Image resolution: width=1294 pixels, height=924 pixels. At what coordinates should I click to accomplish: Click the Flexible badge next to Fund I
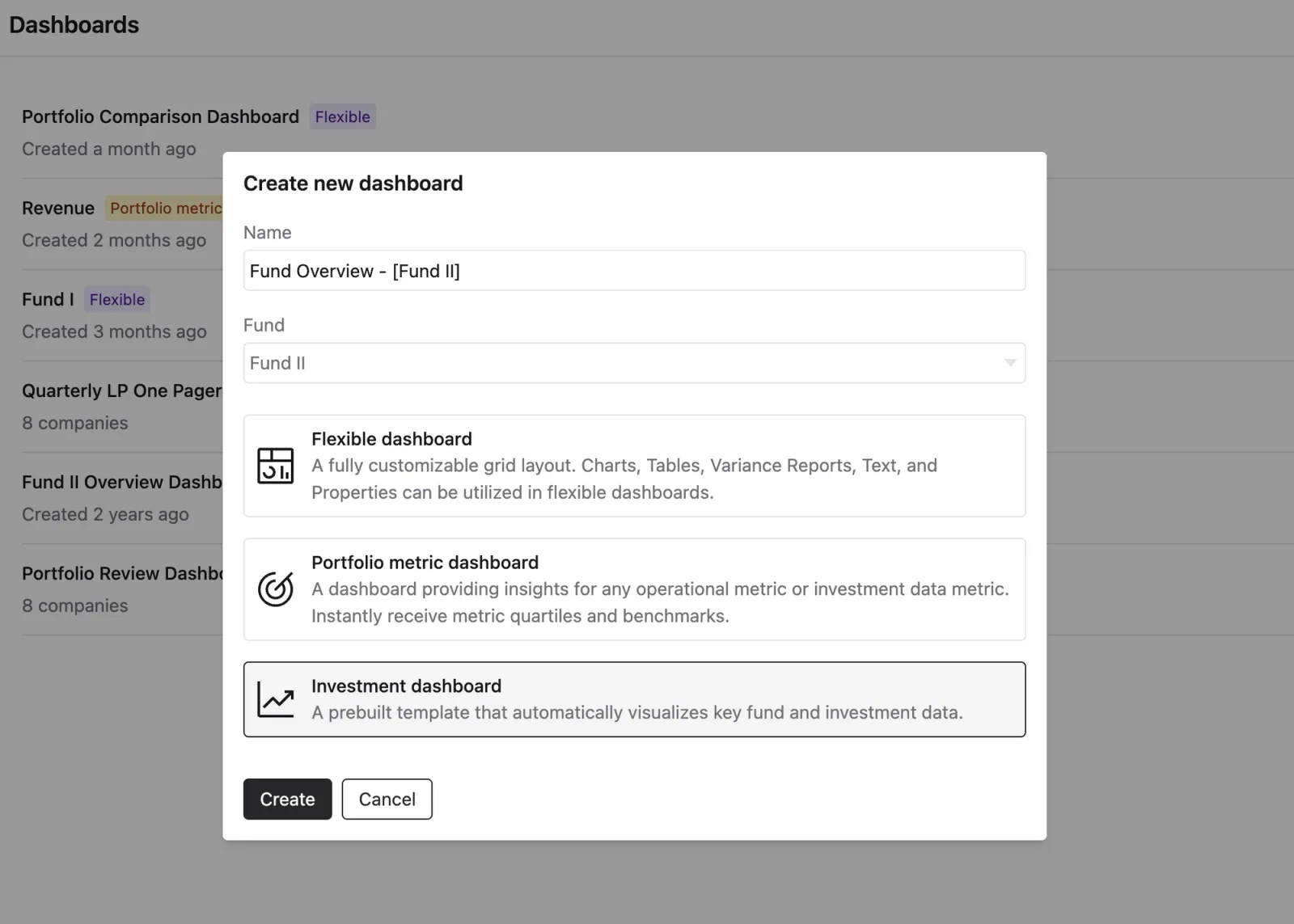point(116,299)
